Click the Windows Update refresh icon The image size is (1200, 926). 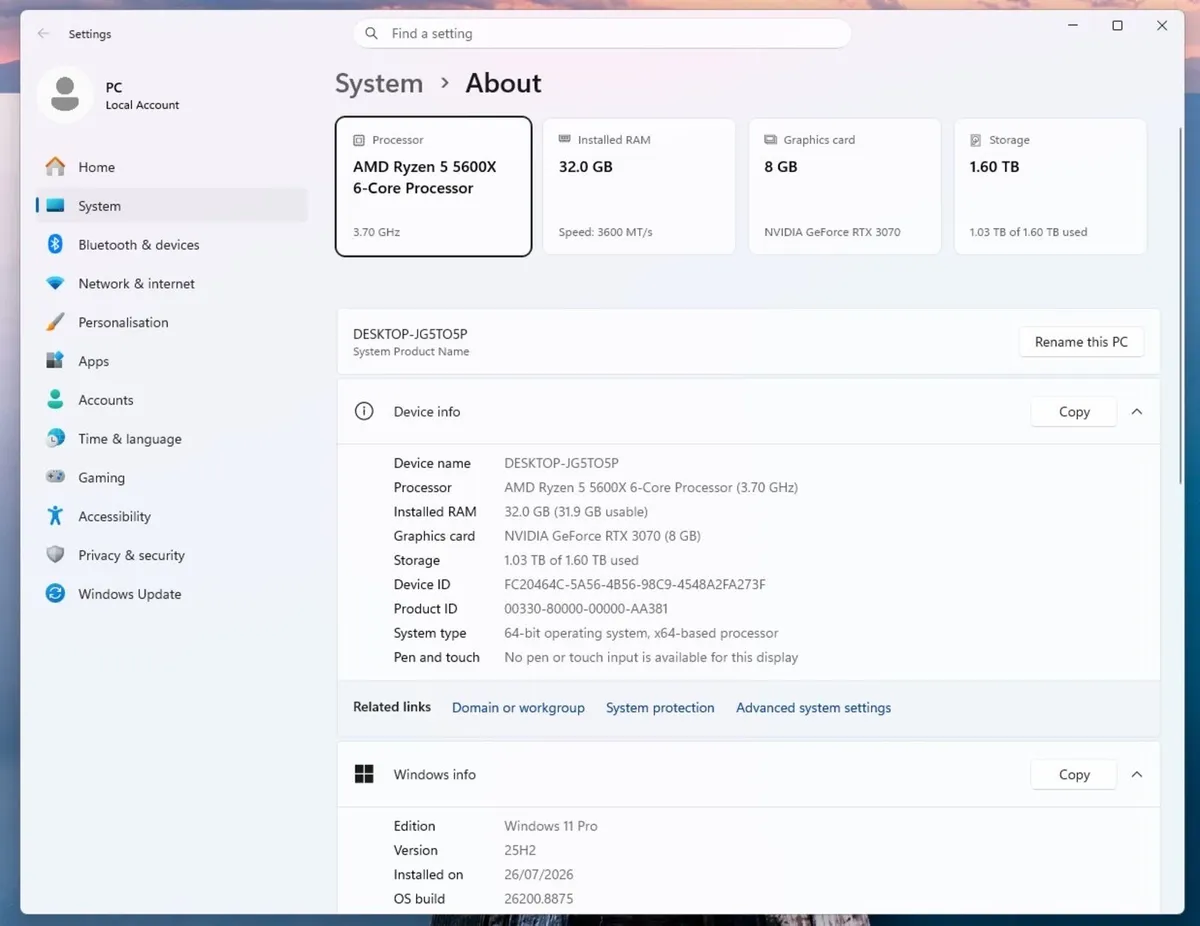click(56, 594)
